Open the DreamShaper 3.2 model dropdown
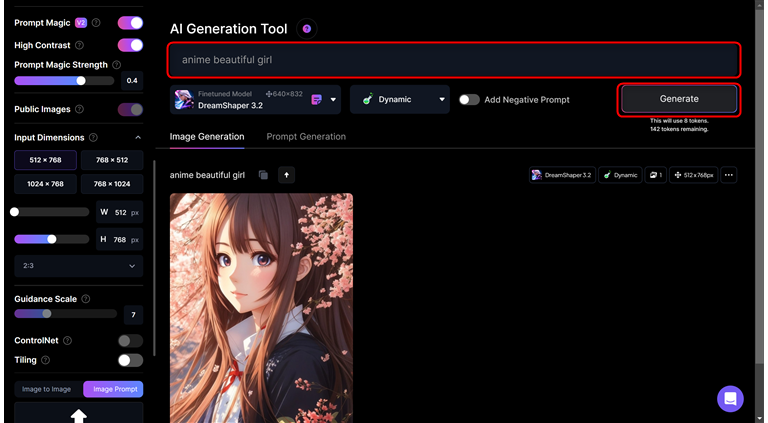This screenshot has width=768, height=423. pyautogui.click(x=333, y=100)
